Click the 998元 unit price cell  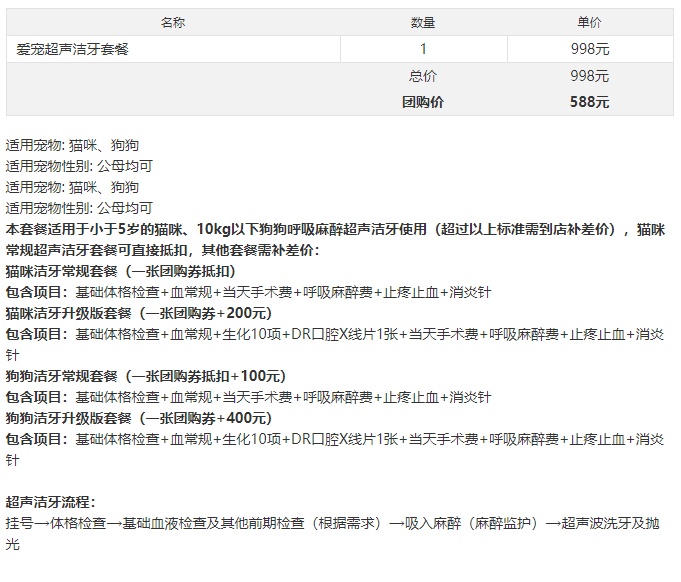(590, 49)
